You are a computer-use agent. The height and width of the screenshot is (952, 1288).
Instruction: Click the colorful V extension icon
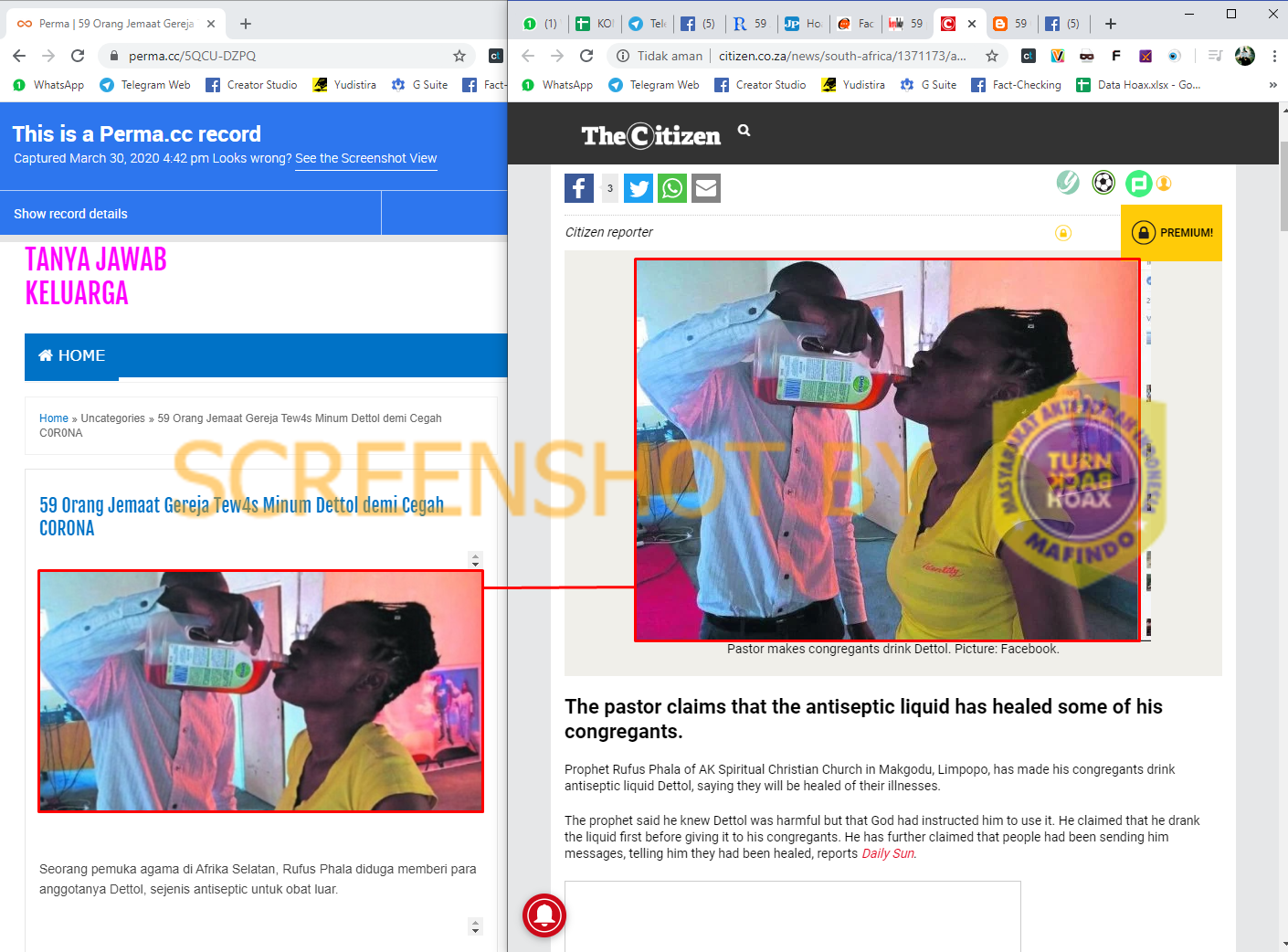click(x=1058, y=56)
